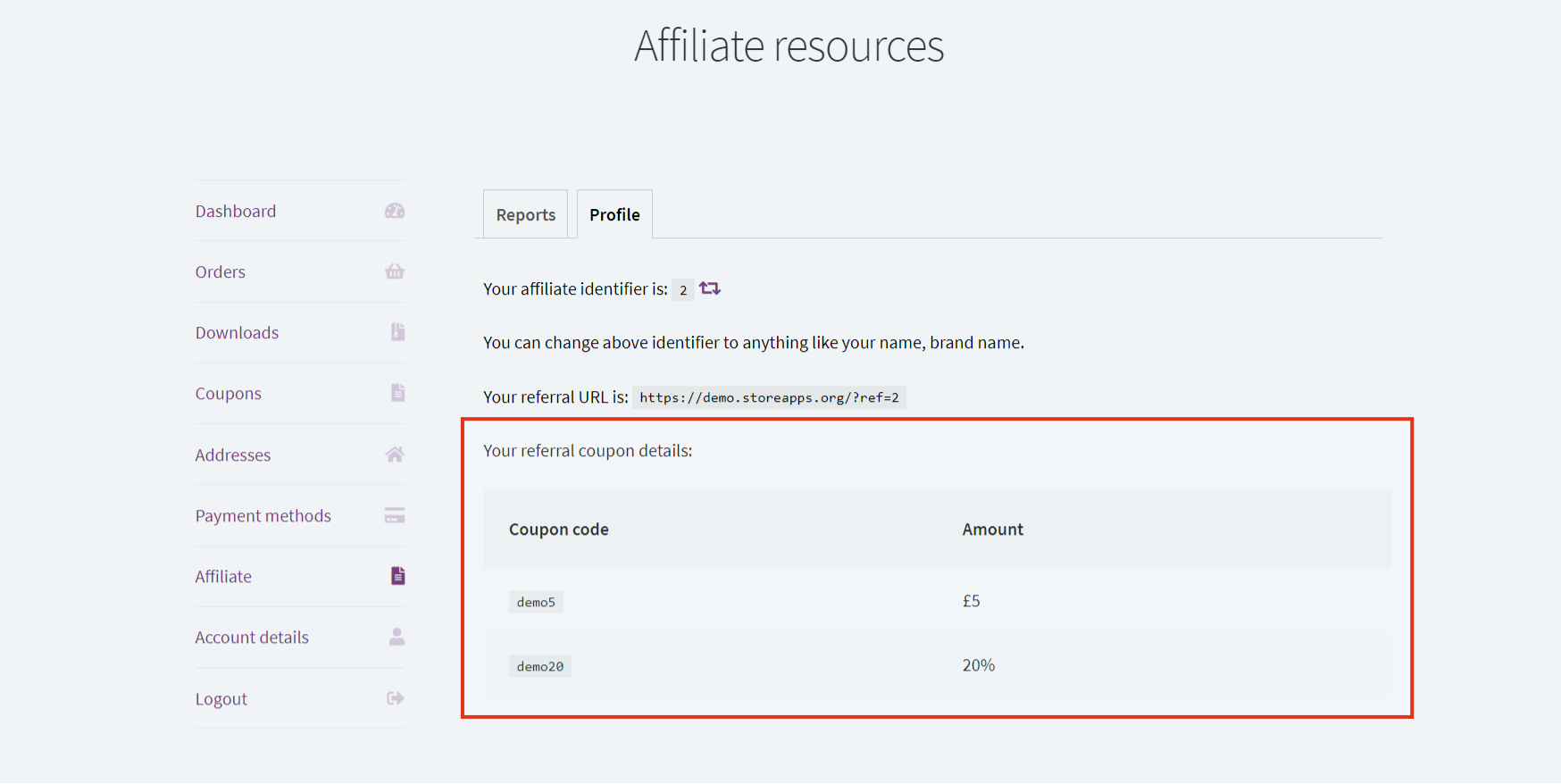Click the change affiliate identifier arrows icon
The image size is (1561, 784).
(x=710, y=288)
